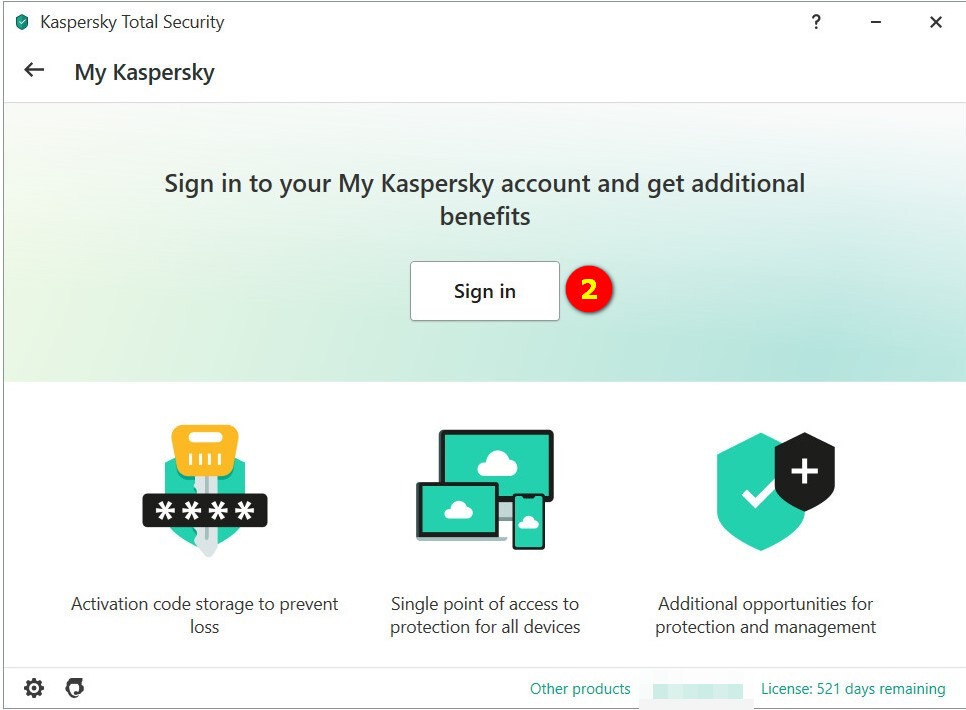The width and height of the screenshot is (966, 710).
Task: Open Settings via the gear icon
Action: tap(34, 688)
